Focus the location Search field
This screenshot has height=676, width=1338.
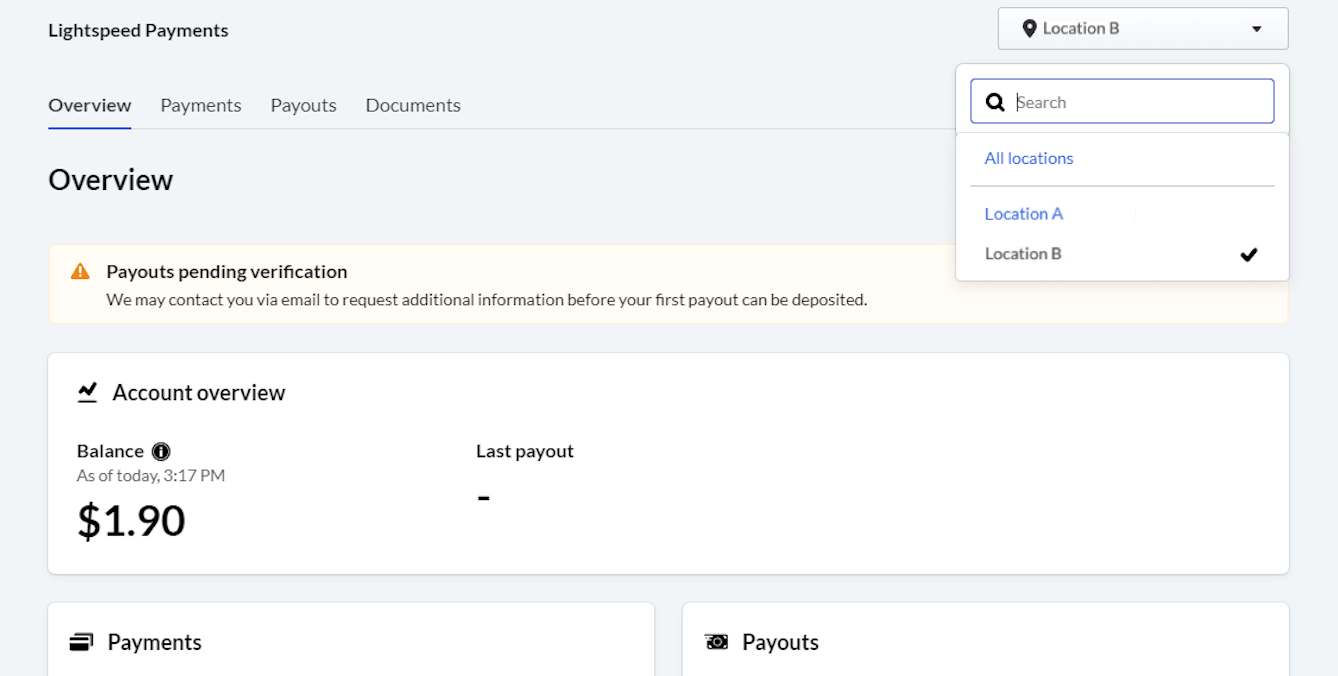pyautogui.click(x=1122, y=101)
